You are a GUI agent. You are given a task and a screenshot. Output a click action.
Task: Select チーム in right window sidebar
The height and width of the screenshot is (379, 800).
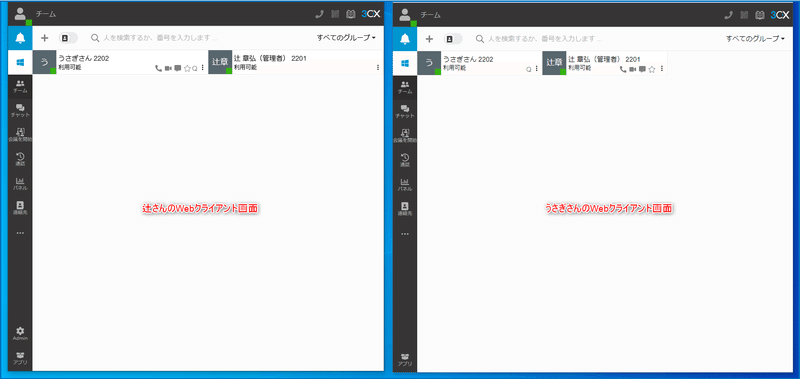(405, 88)
